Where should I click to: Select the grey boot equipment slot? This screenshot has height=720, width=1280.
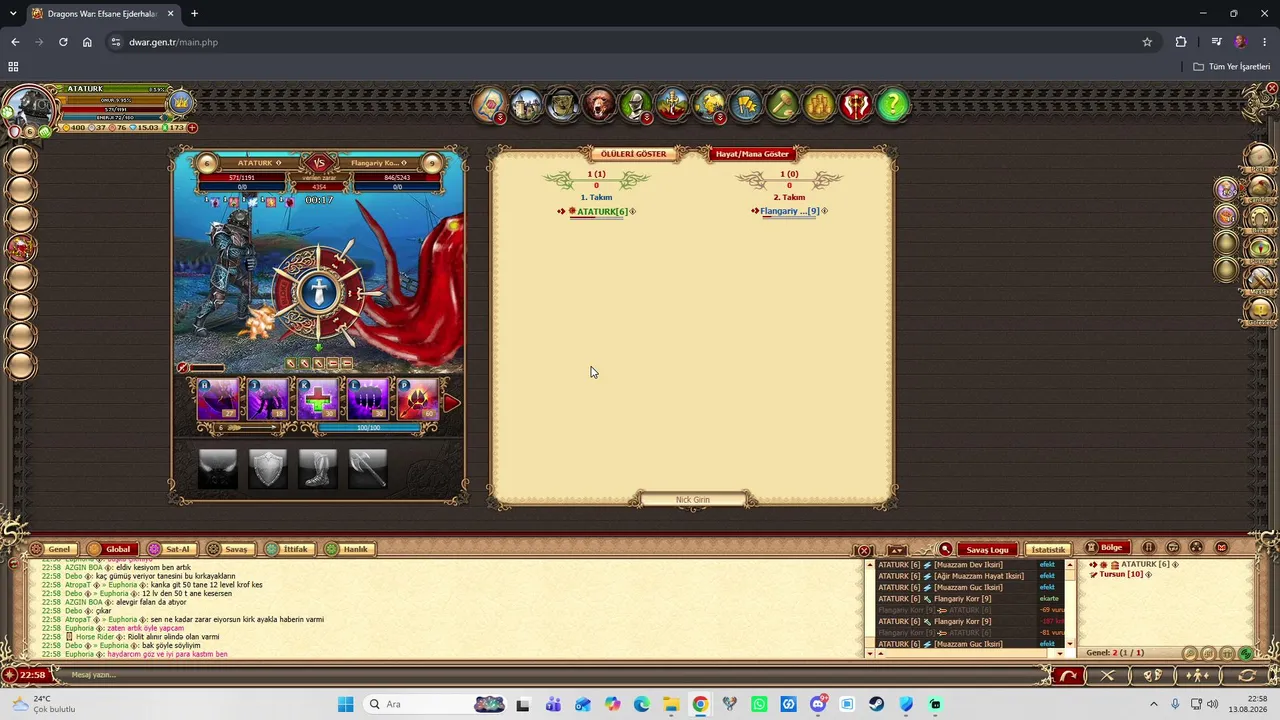click(318, 468)
